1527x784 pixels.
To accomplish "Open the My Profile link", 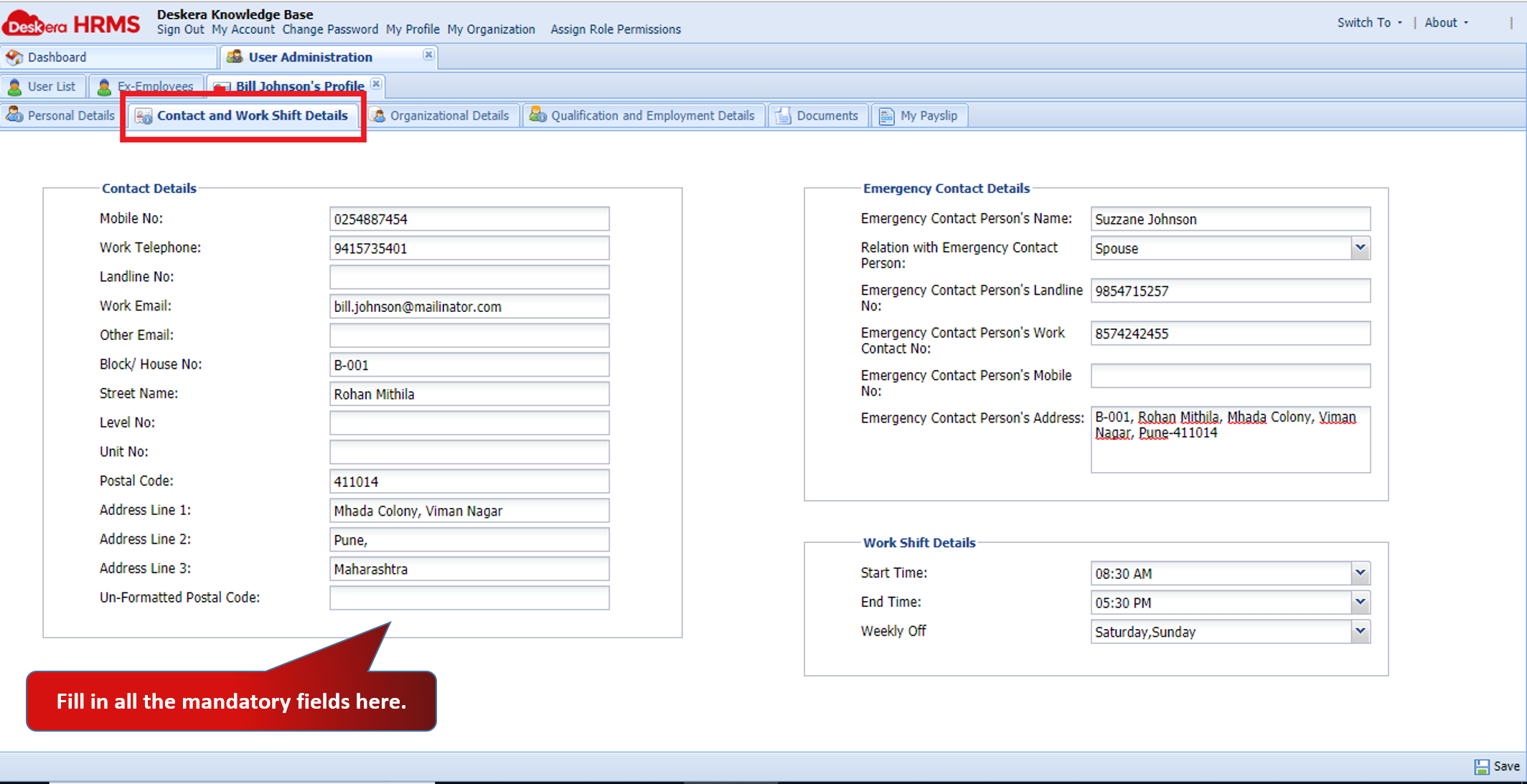I will (x=413, y=29).
